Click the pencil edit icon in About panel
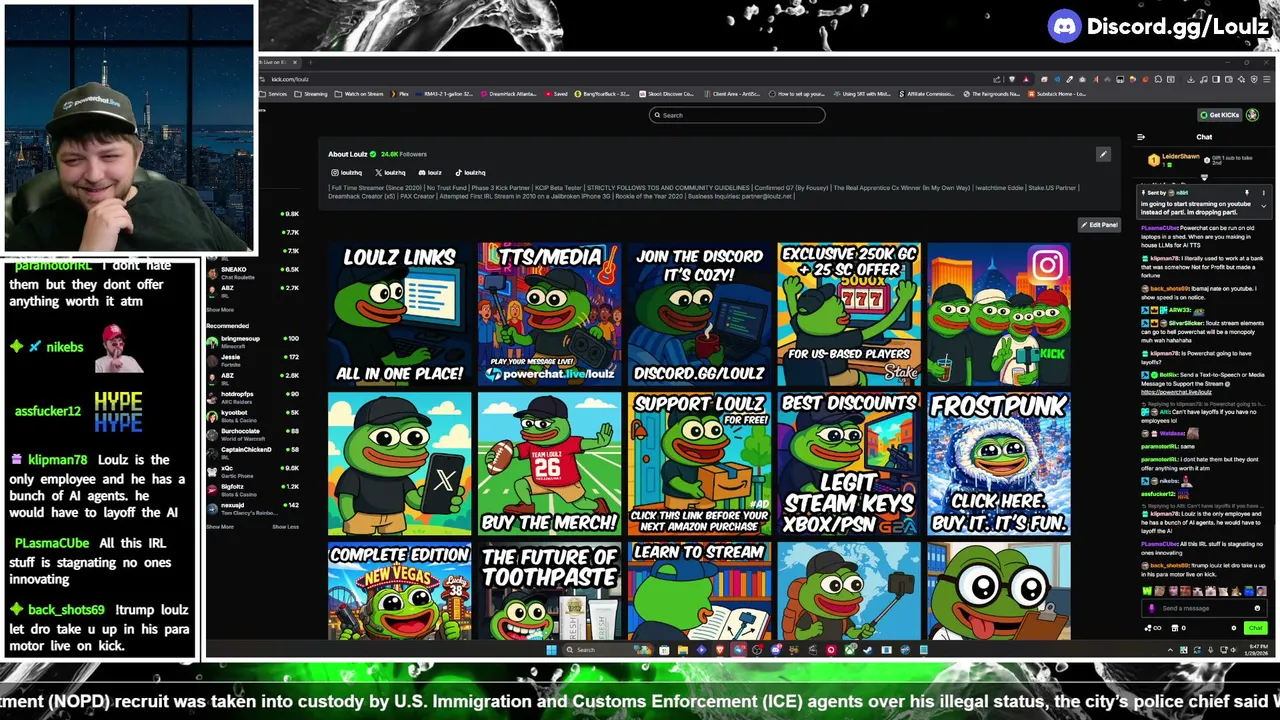This screenshot has height=720, width=1280. (x=1103, y=154)
